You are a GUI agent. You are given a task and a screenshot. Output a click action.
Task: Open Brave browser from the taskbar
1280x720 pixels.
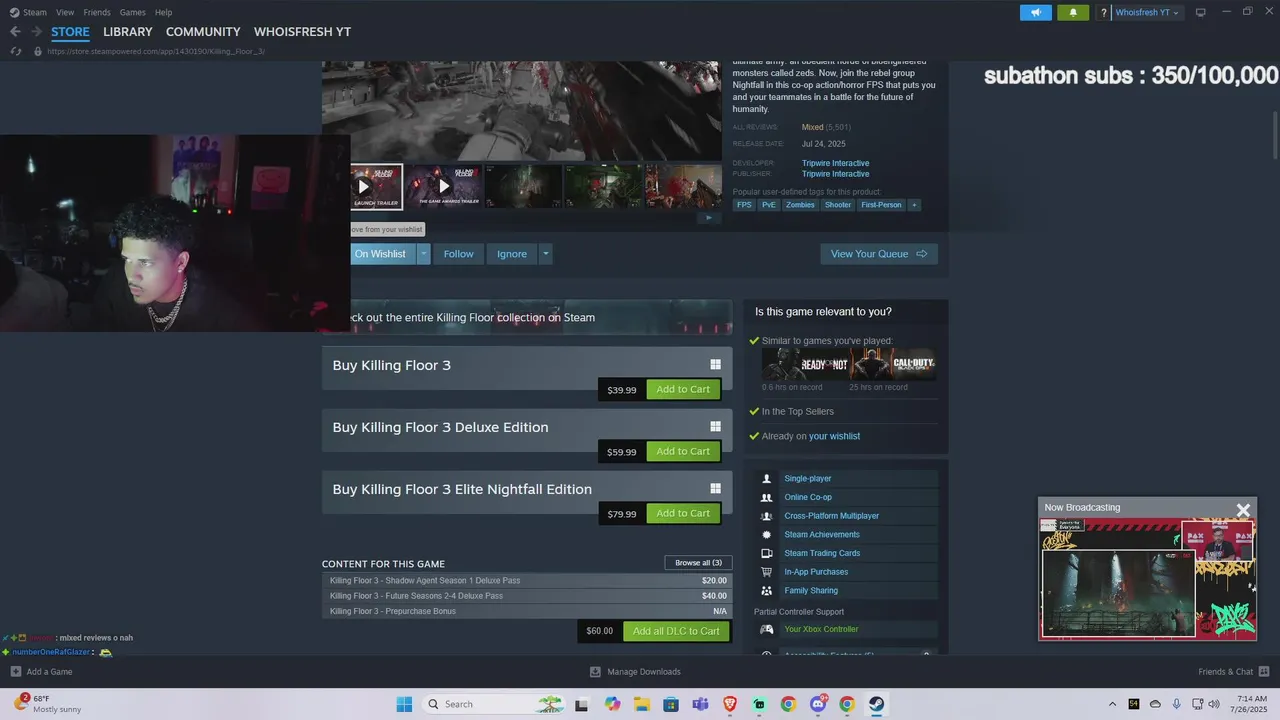730,704
